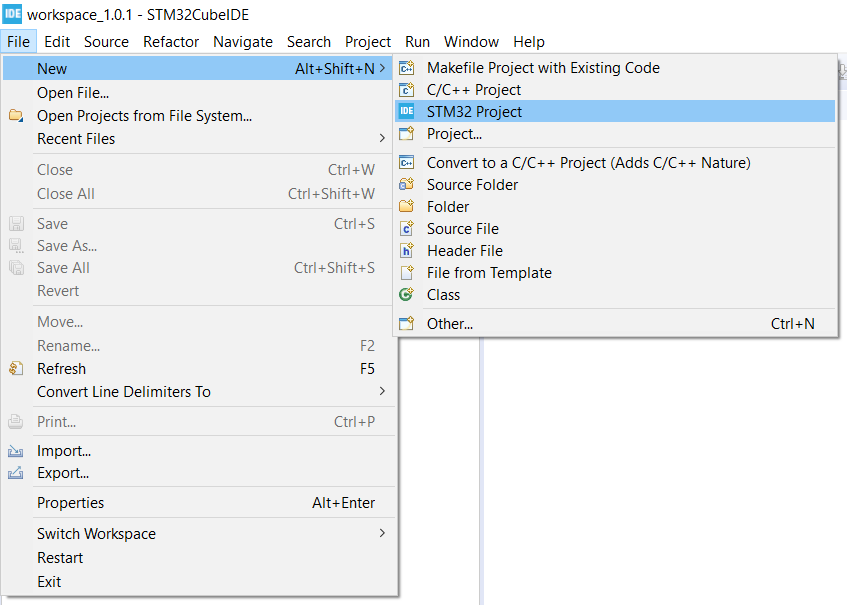Choose Import... from the File menu

[198, 451]
